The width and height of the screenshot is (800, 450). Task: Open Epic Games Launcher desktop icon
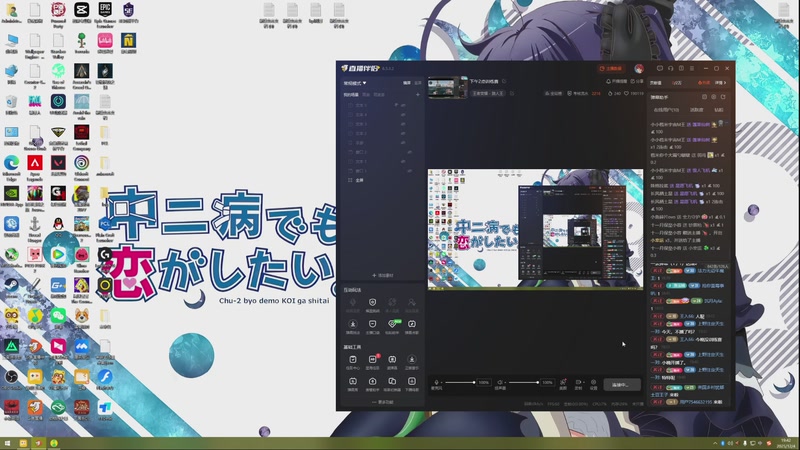pos(105,14)
